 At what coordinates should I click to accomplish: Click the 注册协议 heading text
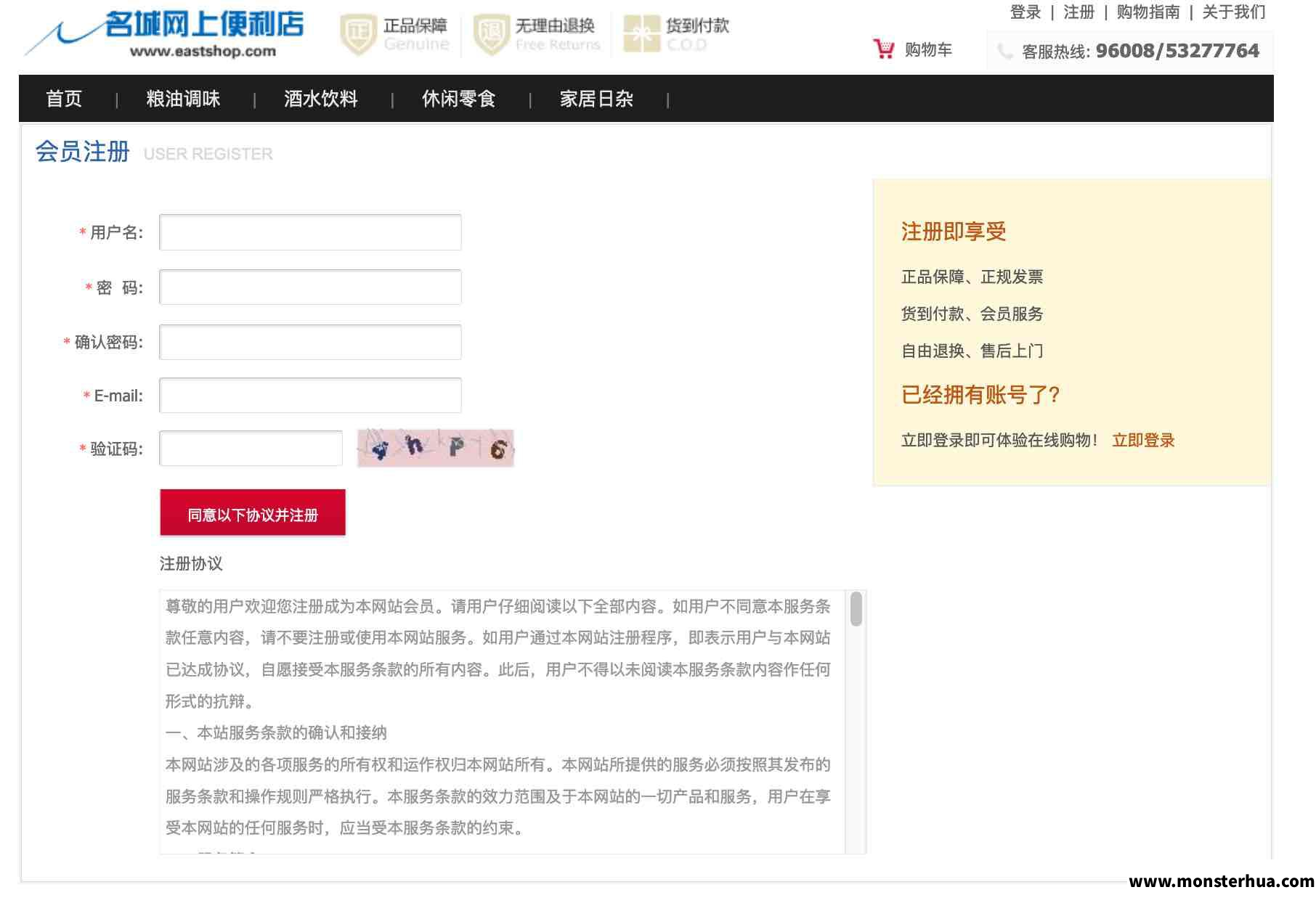pyautogui.click(x=191, y=563)
